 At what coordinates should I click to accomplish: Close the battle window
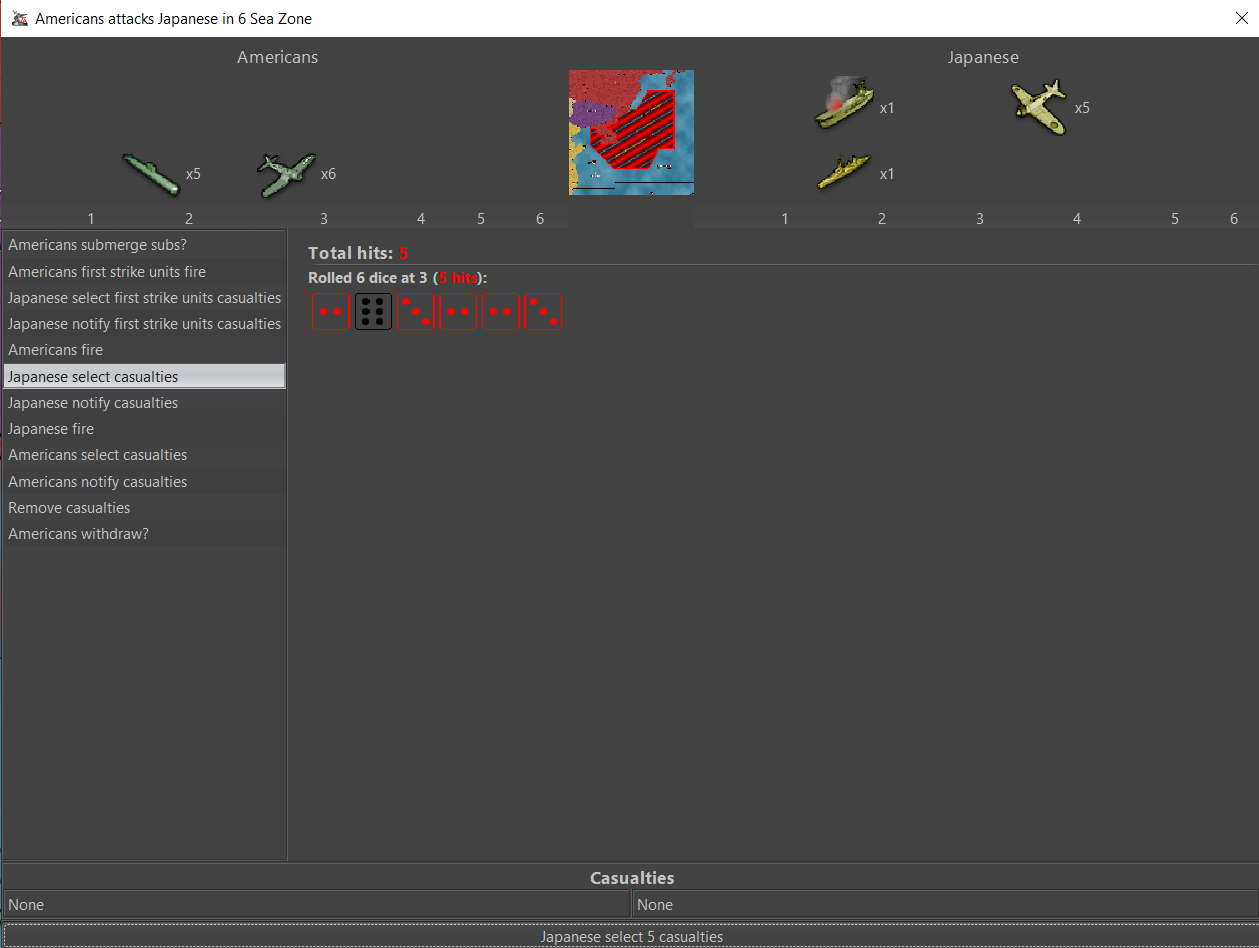tap(1241, 18)
